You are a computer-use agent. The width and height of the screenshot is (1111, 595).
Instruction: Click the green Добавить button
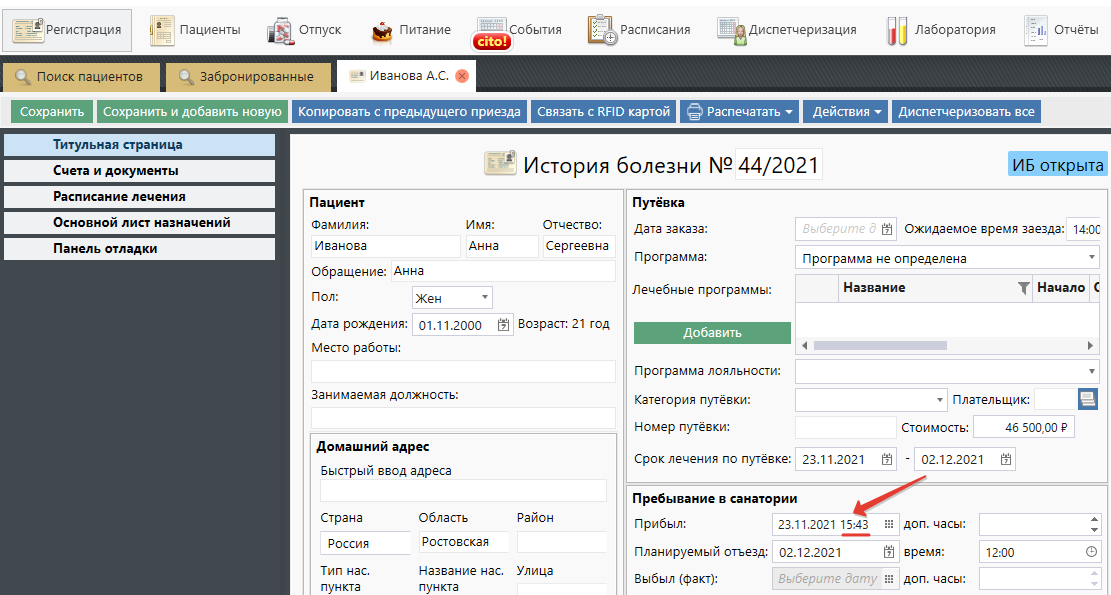712,333
